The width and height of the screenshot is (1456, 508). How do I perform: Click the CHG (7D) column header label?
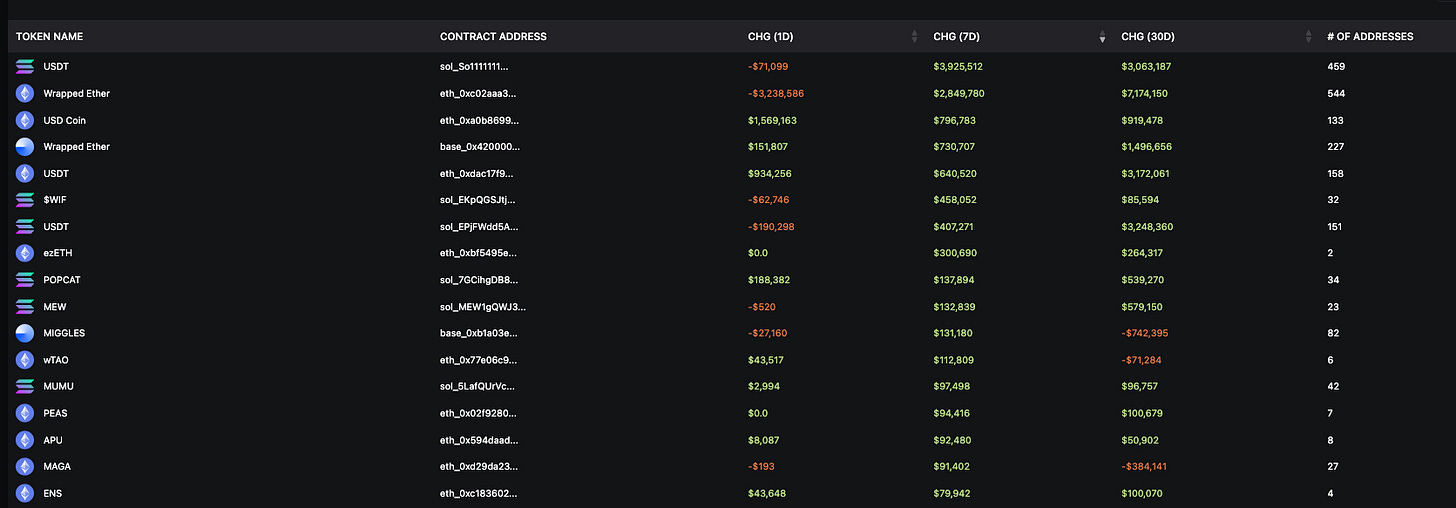(x=956, y=37)
